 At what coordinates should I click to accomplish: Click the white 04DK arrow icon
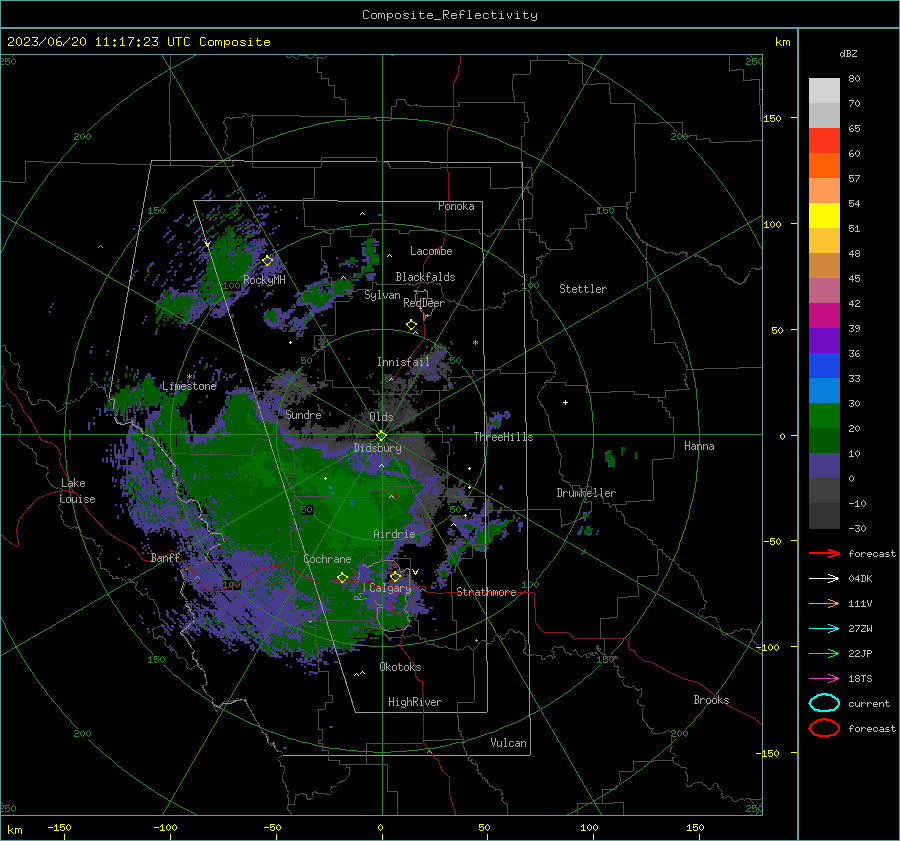pyautogui.click(x=824, y=578)
